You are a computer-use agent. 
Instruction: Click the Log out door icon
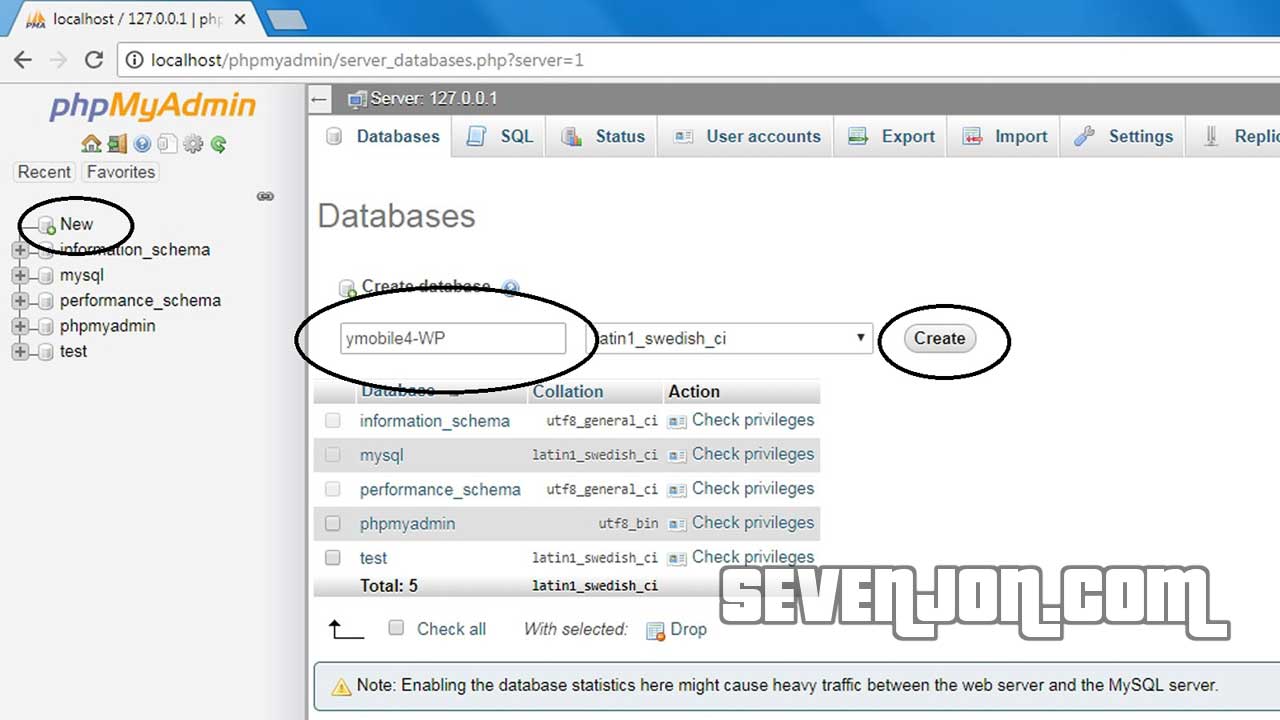tap(117, 144)
